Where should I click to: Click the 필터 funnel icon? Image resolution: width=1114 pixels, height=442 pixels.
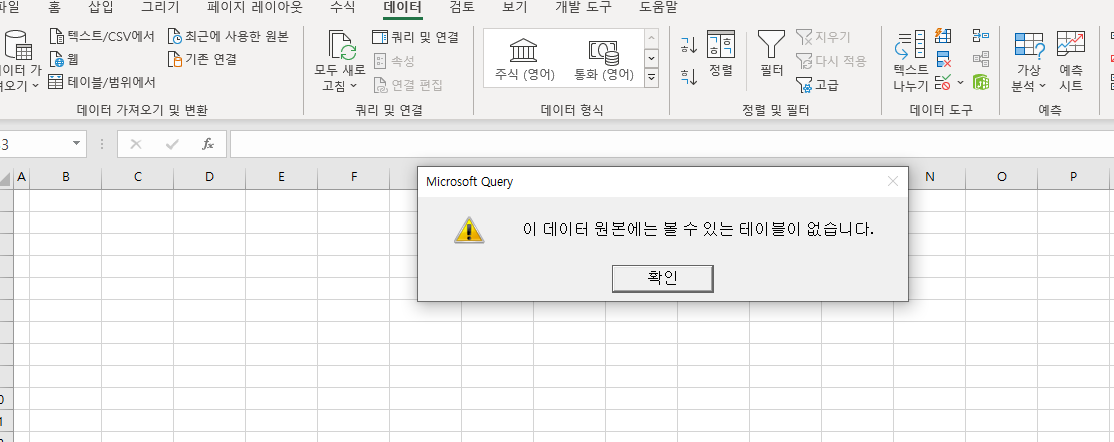point(770,45)
